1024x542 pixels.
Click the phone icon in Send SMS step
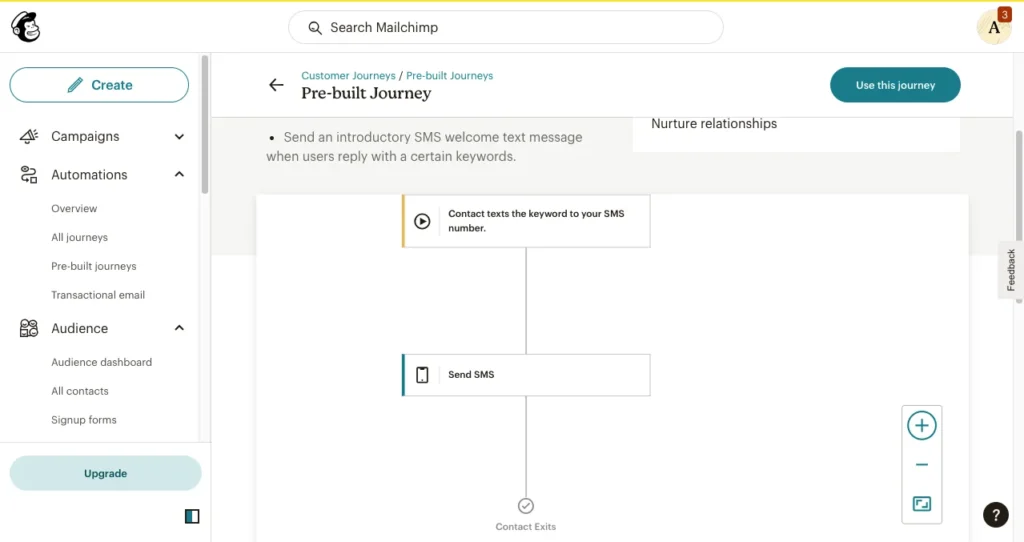tap(423, 375)
